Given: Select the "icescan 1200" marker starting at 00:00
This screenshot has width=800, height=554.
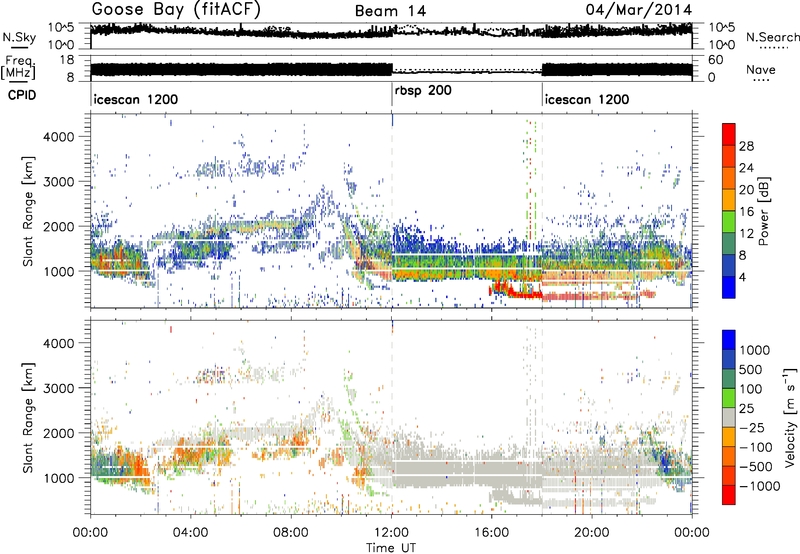Looking at the screenshot, I should pyautogui.click(x=136, y=99).
